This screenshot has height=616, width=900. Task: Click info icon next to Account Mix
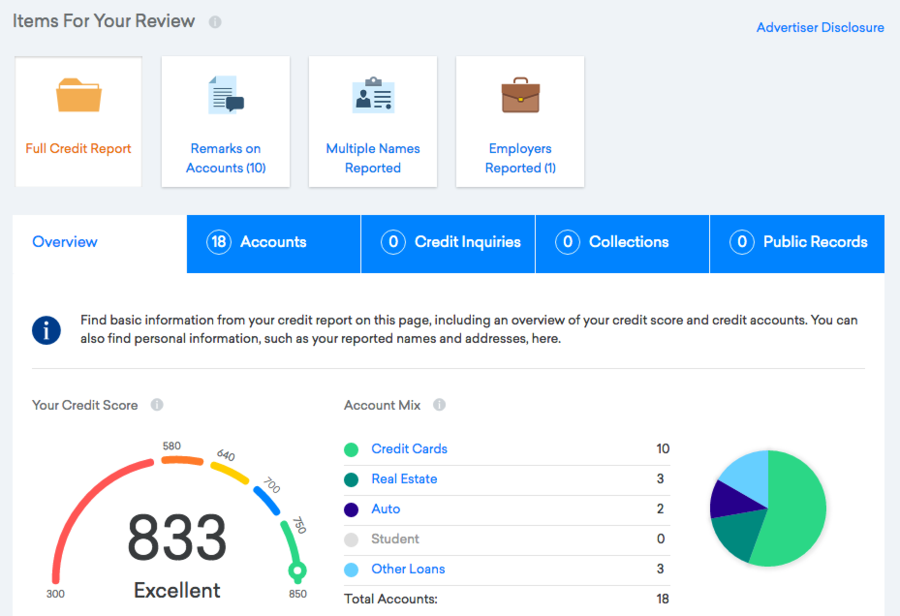pos(439,405)
